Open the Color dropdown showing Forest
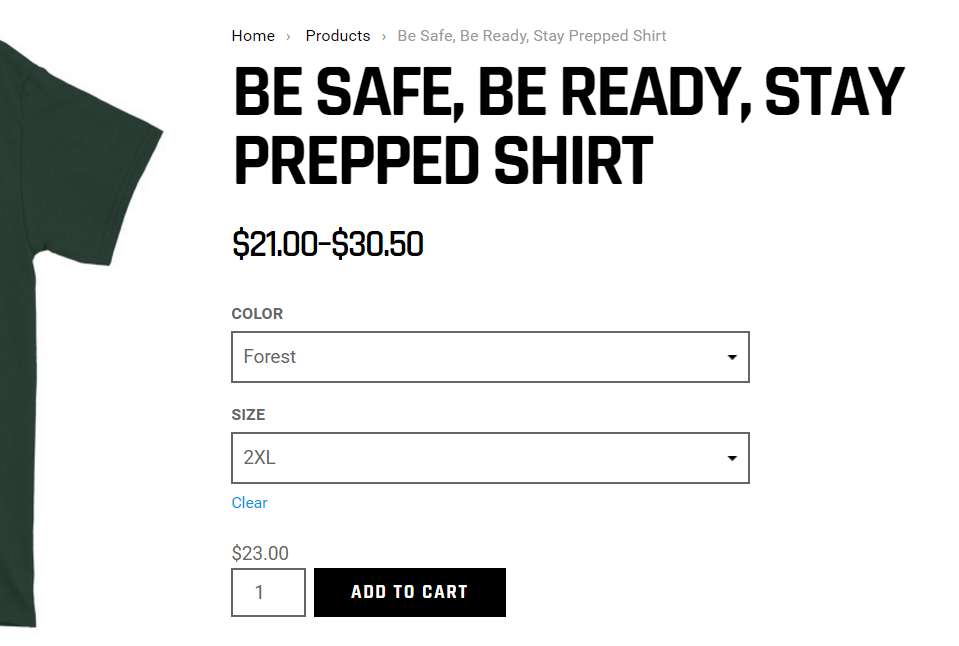 (x=490, y=357)
